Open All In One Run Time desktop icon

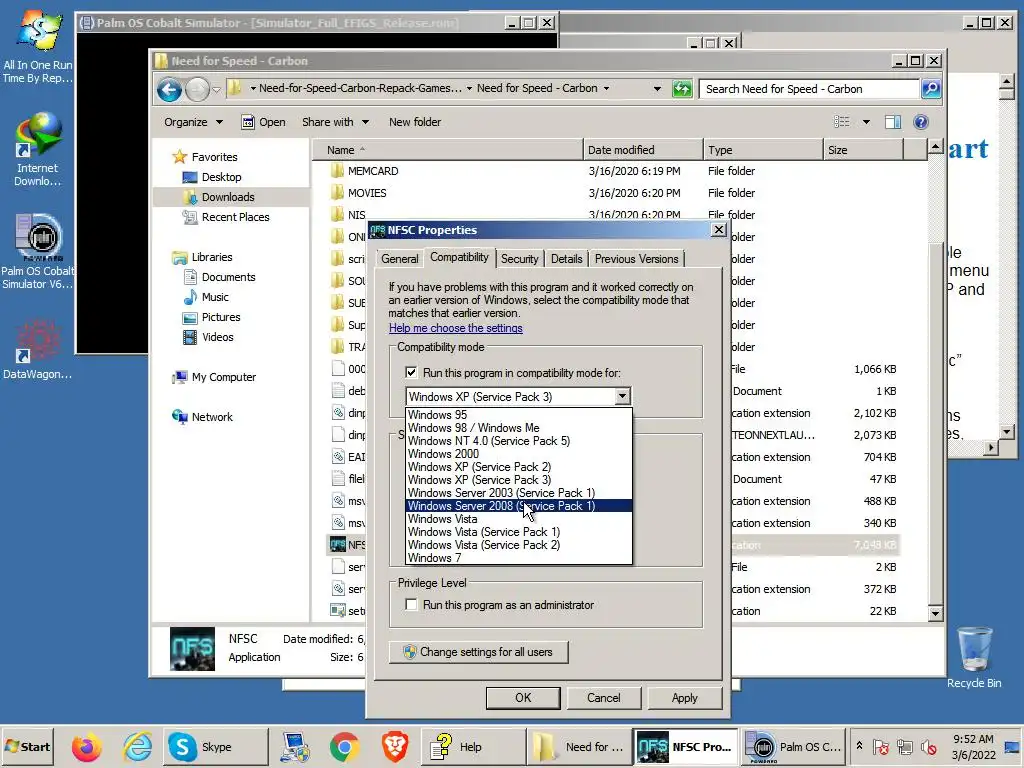(37, 47)
